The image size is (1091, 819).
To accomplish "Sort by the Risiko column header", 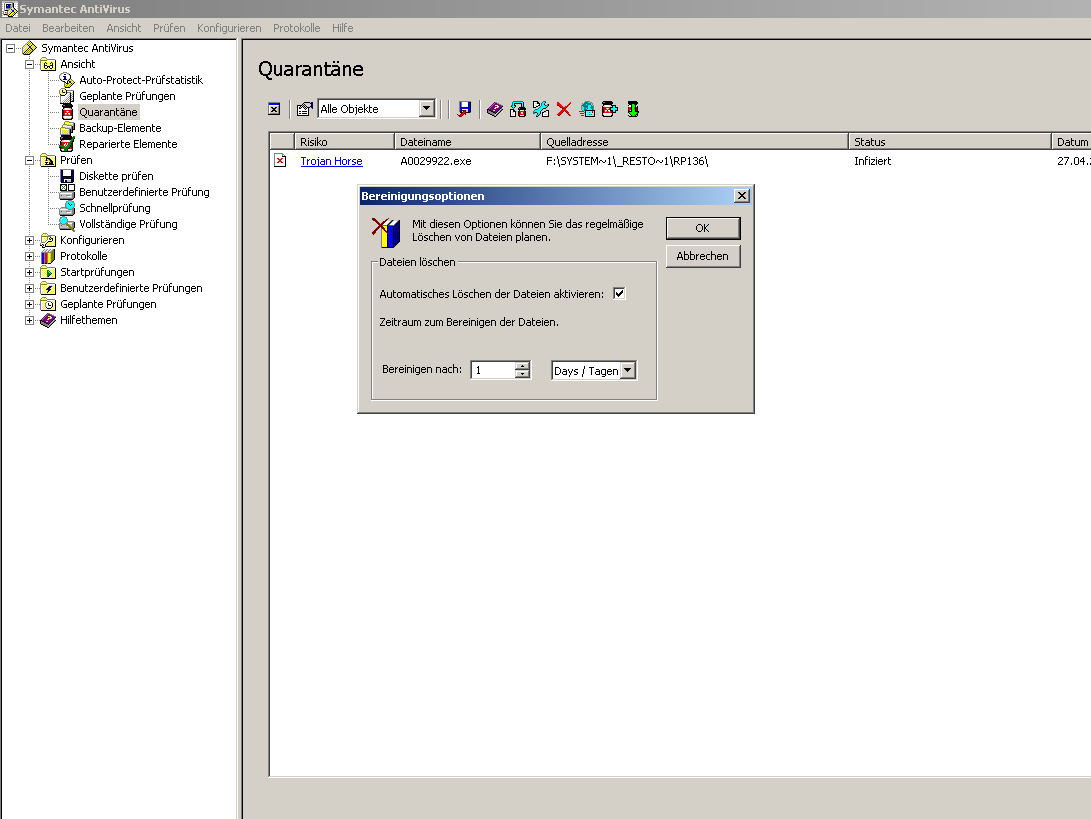I will coord(344,141).
